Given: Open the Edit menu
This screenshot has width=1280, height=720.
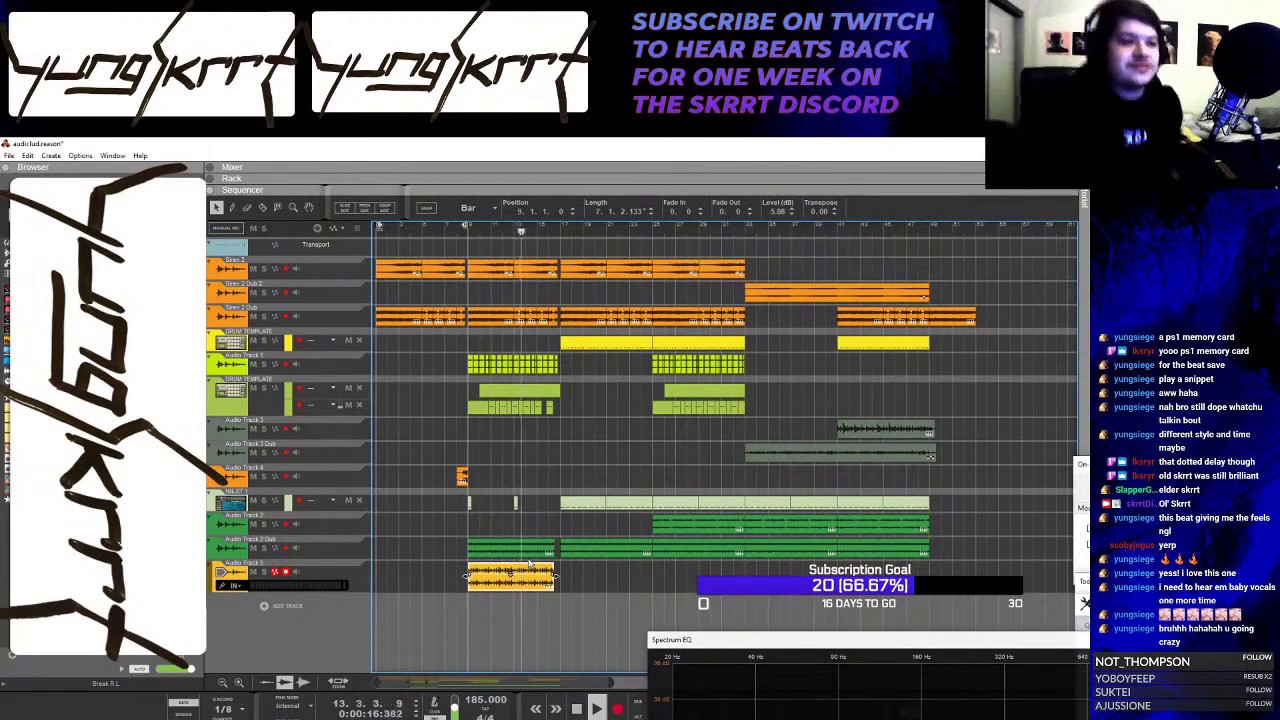Looking at the screenshot, I should click(x=28, y=156).
